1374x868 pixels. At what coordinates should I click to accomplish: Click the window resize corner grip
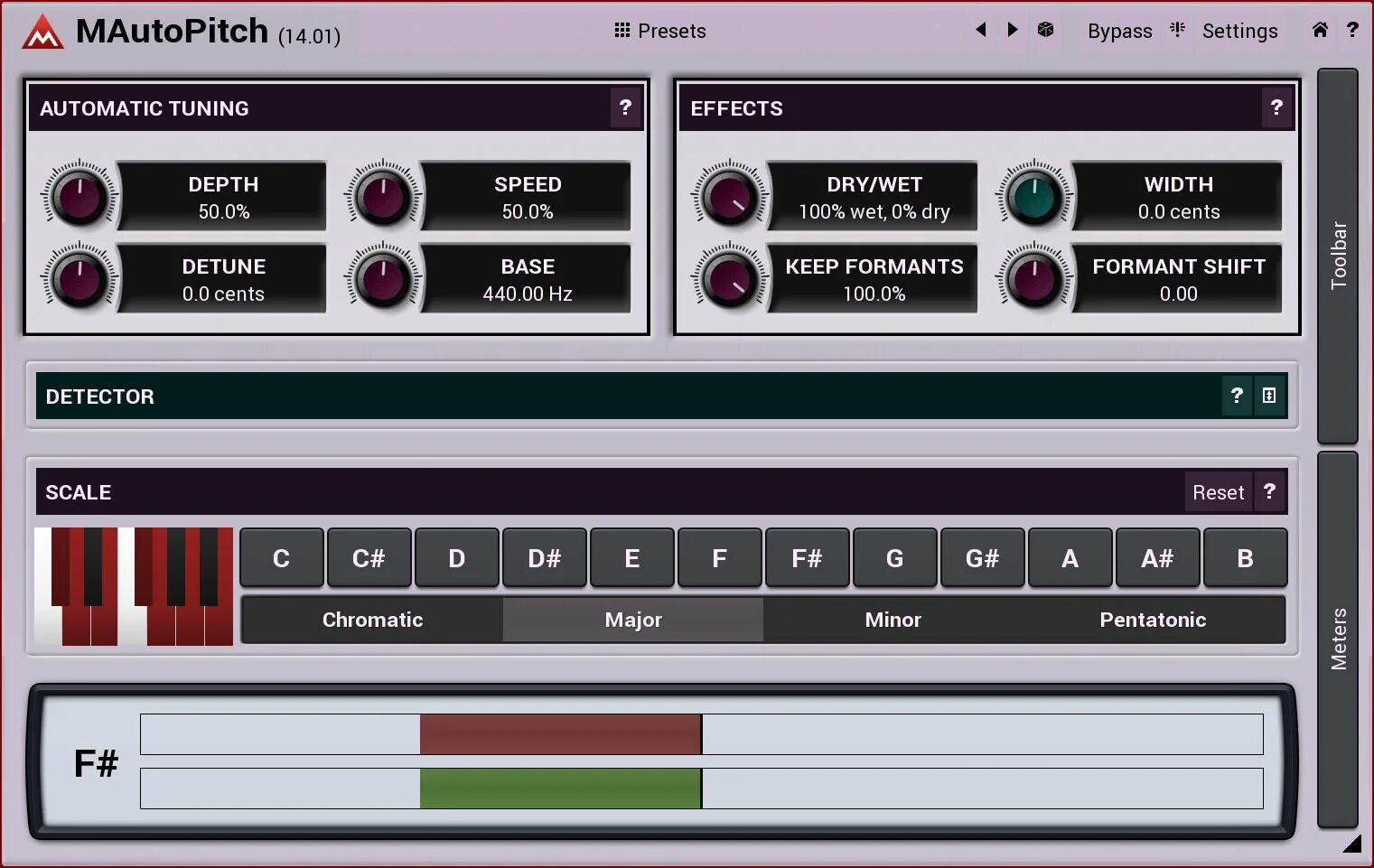click(x=1351, y=844)
